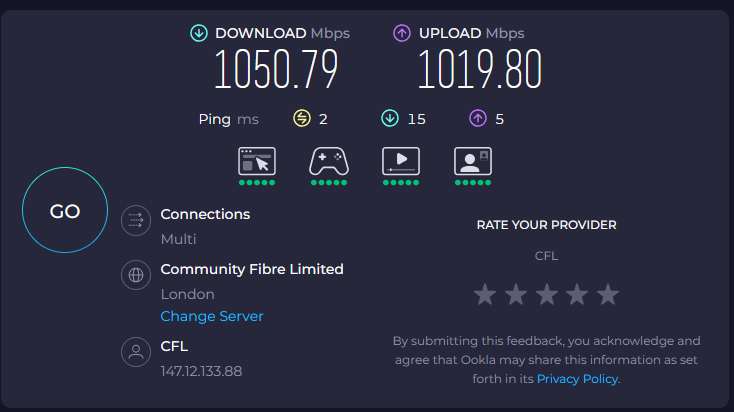The height and width of the screenshot is (412, 734).
Task: Select the video streaming performance icon
Action: [401, 161]
